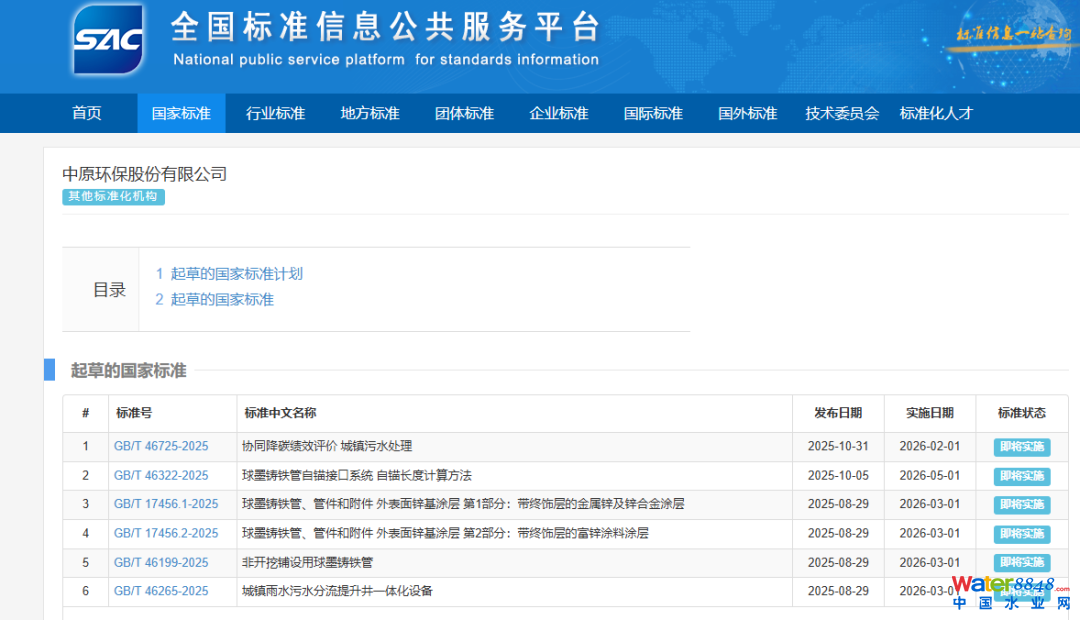Open the 首页 nav item
This screenshot has height=620, width=1080.
(x=87, y=113)
